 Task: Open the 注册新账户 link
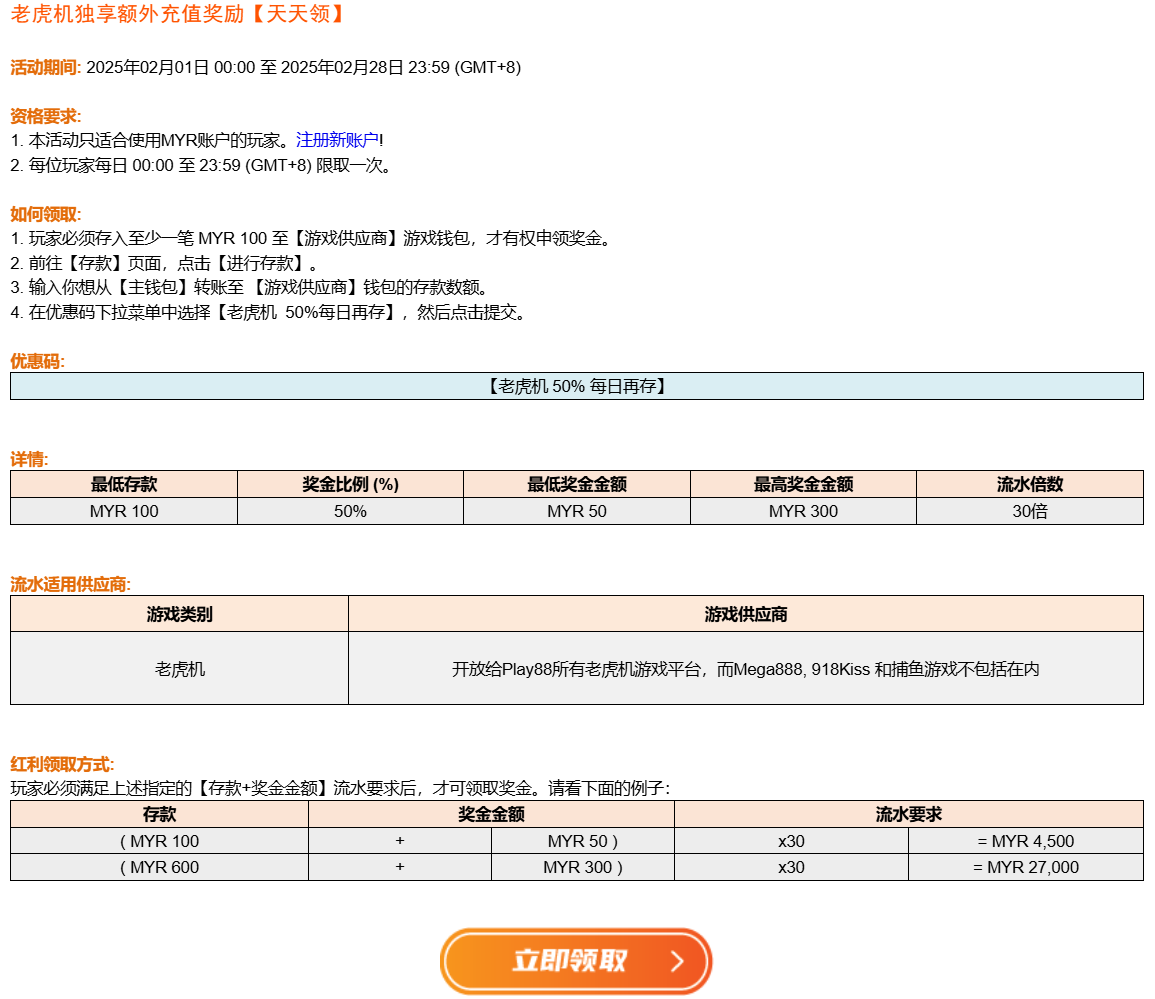tap(337, 140)
